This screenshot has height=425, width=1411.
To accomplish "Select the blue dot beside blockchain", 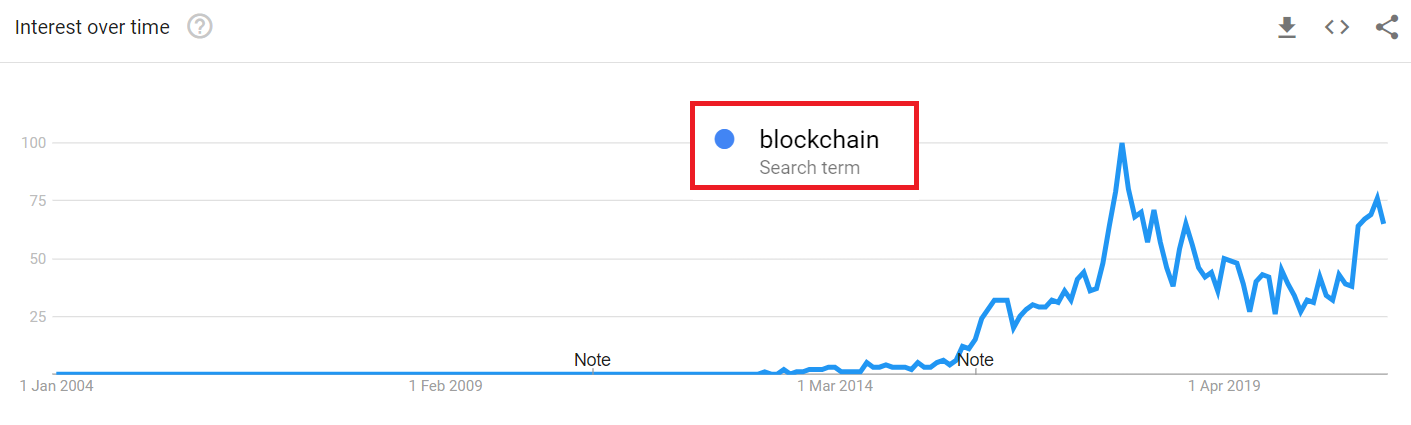I will coord(725,140).
